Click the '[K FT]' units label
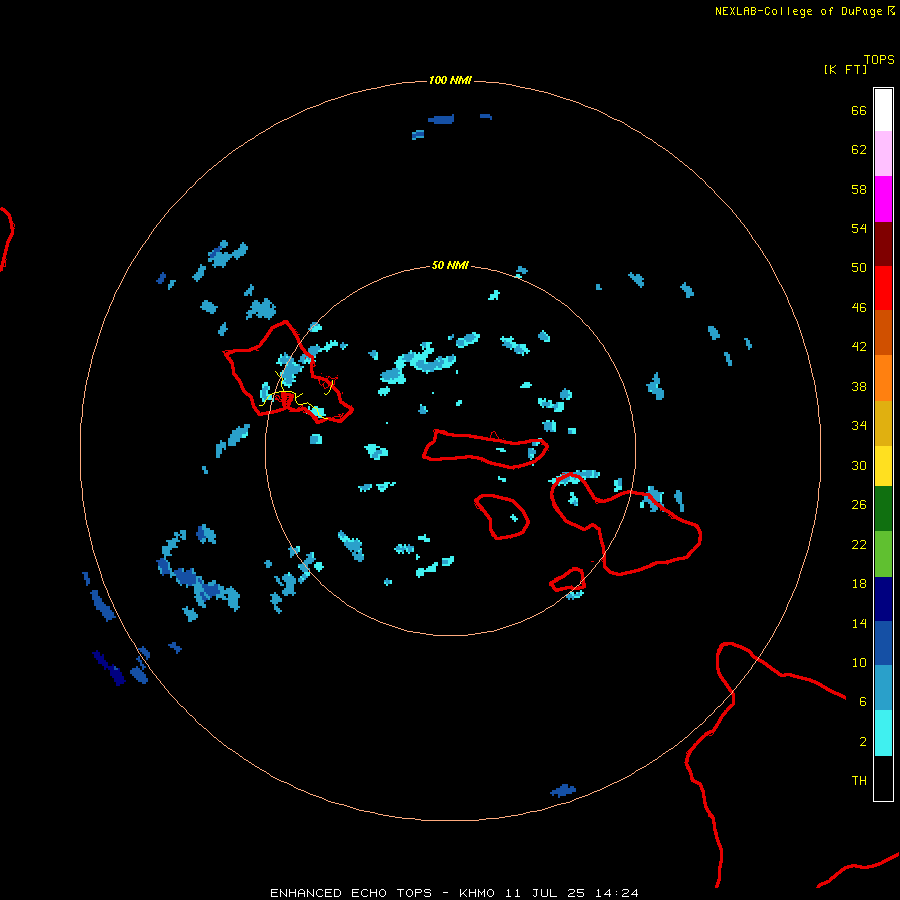The height and width of the screenshot is (900, 900). [845, 69]
